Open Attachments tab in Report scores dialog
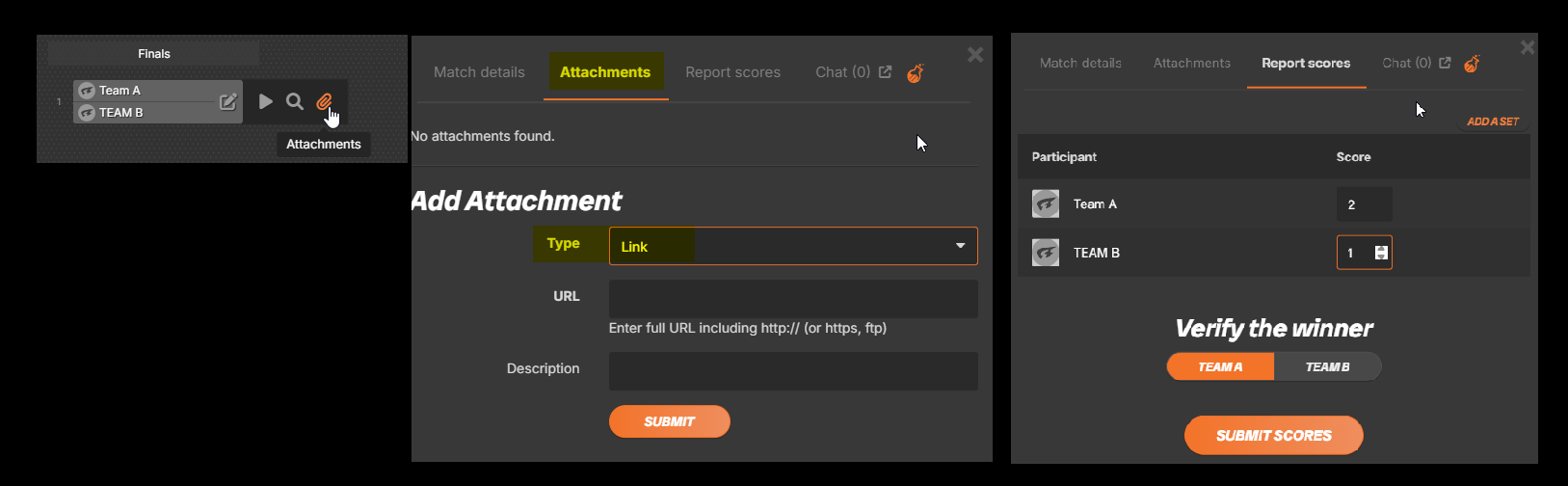The image size is (1568, 486). [x=1192, y=63]
